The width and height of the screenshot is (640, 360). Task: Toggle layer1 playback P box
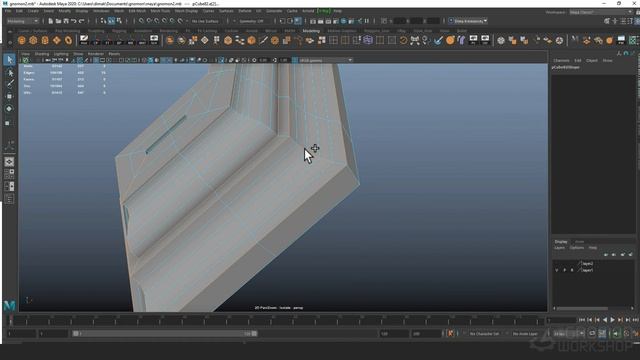pyautogui.click(x=564, y=270)
